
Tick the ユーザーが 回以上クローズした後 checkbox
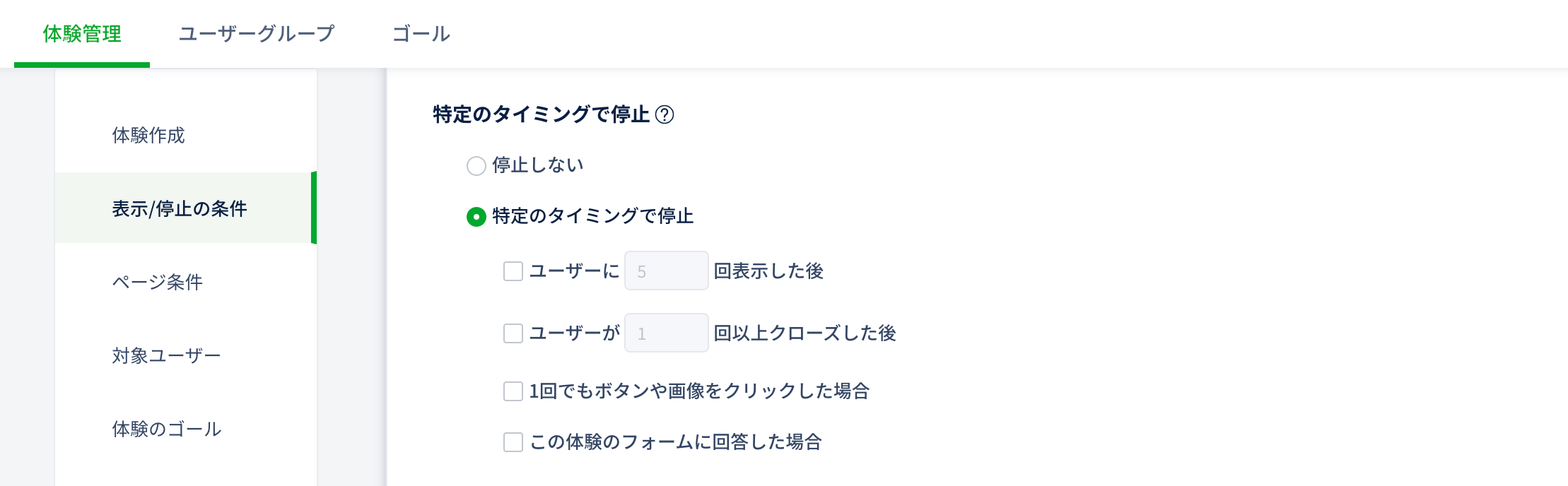coord(513,333)
